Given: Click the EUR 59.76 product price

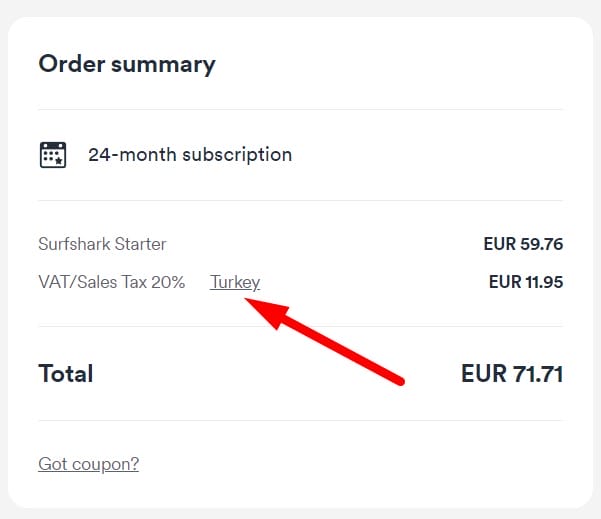Looking at the screenshot, I should coord(523,243).
